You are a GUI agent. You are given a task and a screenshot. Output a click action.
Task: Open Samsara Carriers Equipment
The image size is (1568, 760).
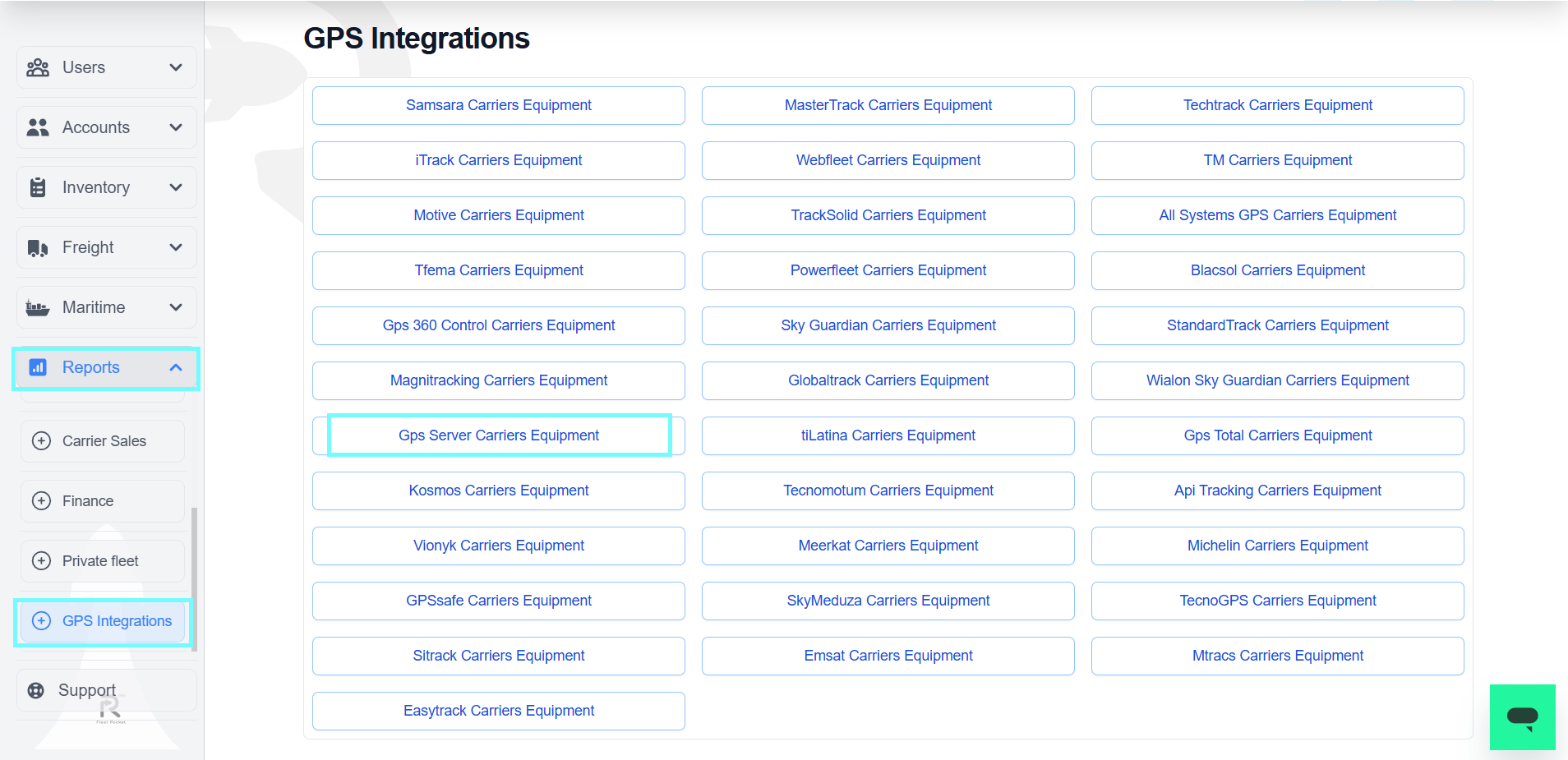click(x=498, y=105)
